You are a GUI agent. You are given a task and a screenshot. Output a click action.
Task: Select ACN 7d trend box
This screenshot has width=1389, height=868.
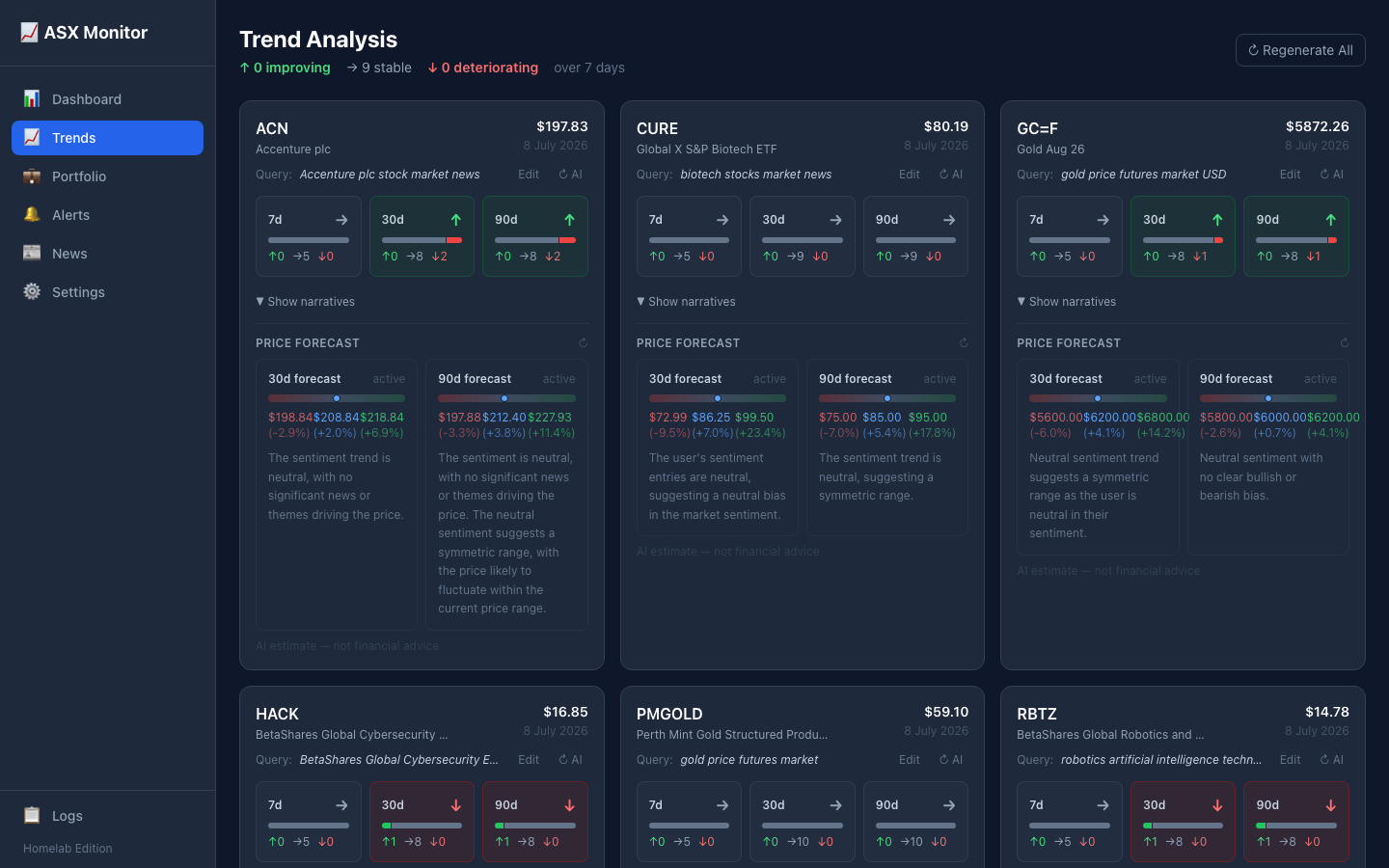309,236
